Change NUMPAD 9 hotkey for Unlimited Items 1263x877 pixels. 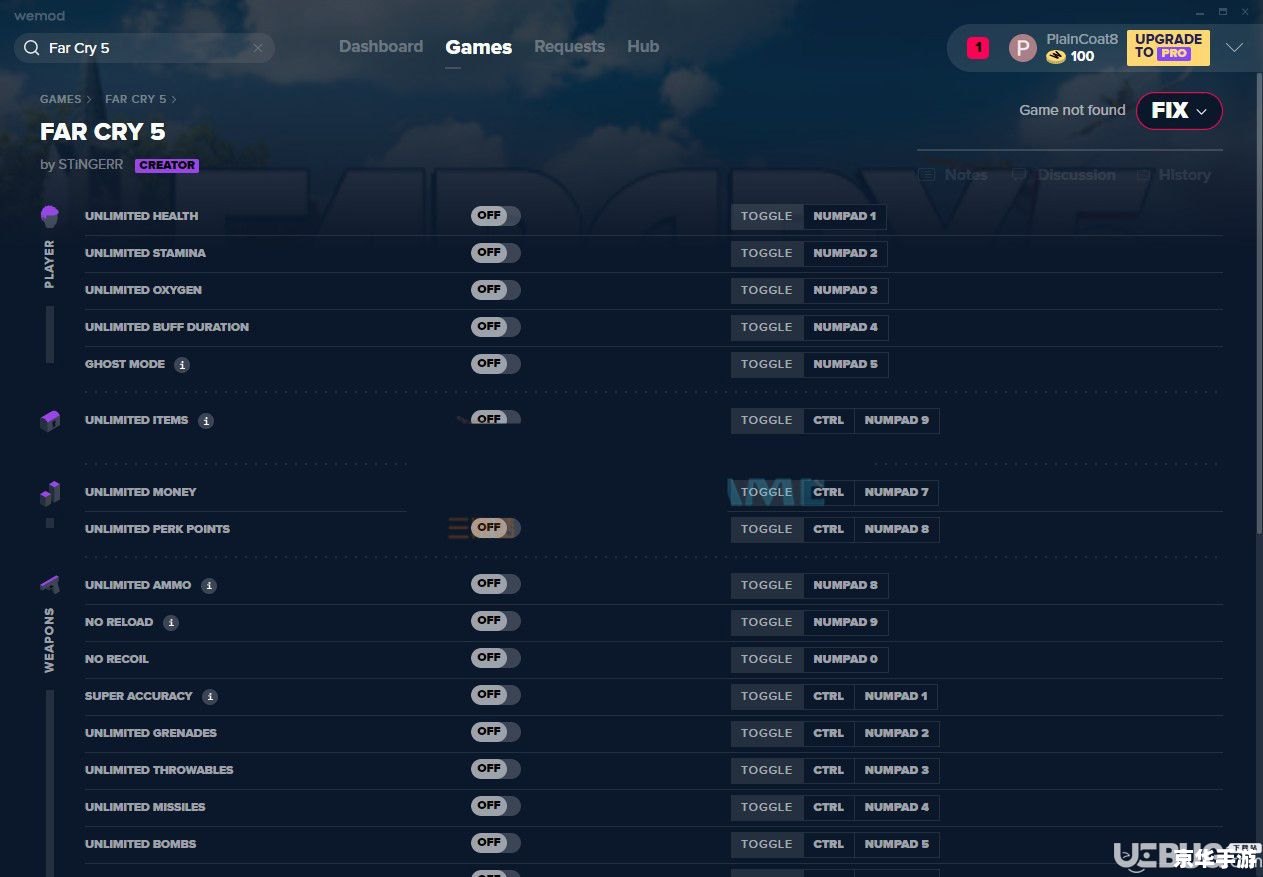tap(897, 421)
